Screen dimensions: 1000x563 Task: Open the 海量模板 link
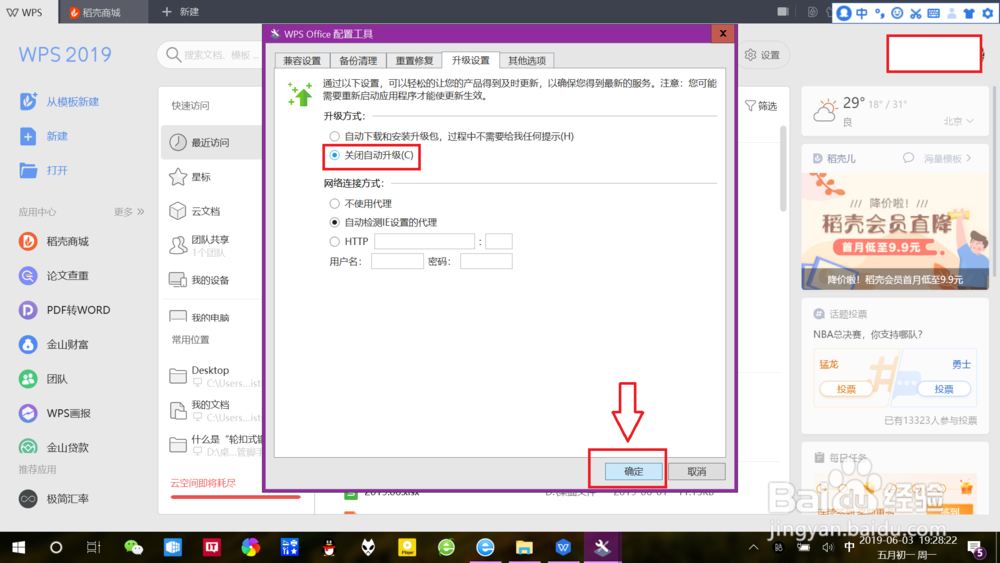pyautogui.click(x=946, y=158)
